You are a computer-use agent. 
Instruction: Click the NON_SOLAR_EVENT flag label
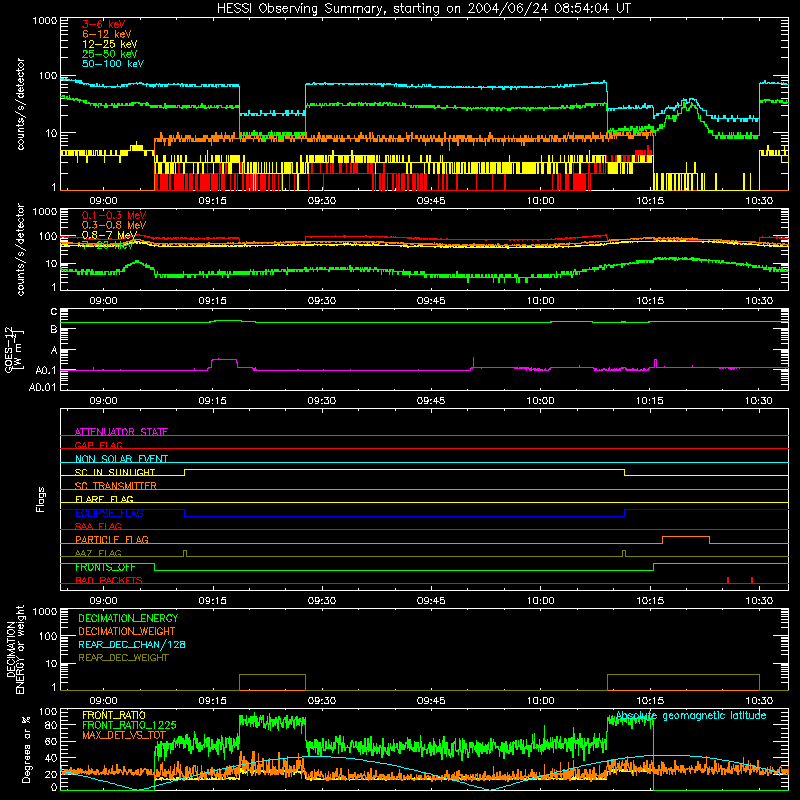tap(121, 459)
